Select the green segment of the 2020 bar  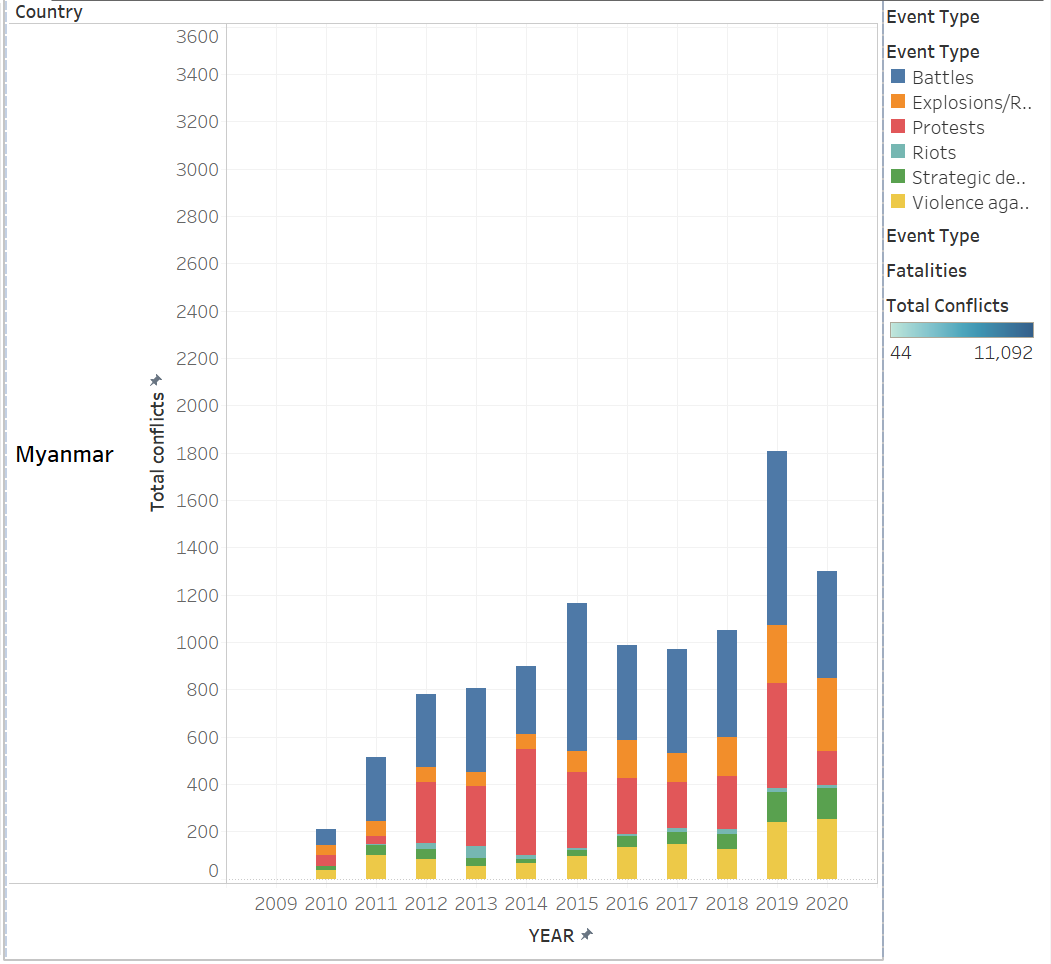point(827,803)
